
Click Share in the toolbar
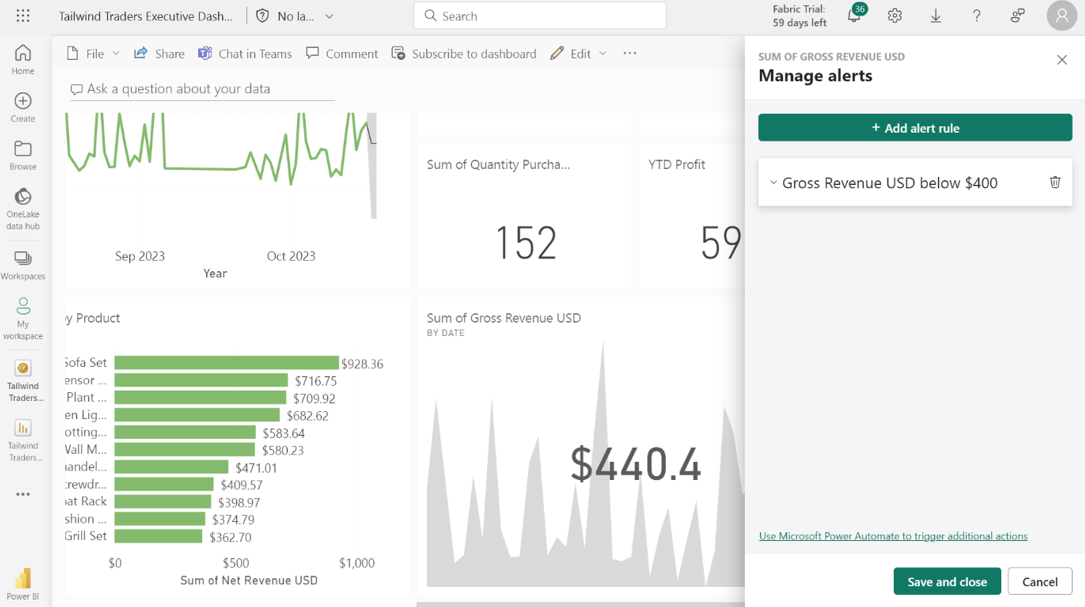159,54
